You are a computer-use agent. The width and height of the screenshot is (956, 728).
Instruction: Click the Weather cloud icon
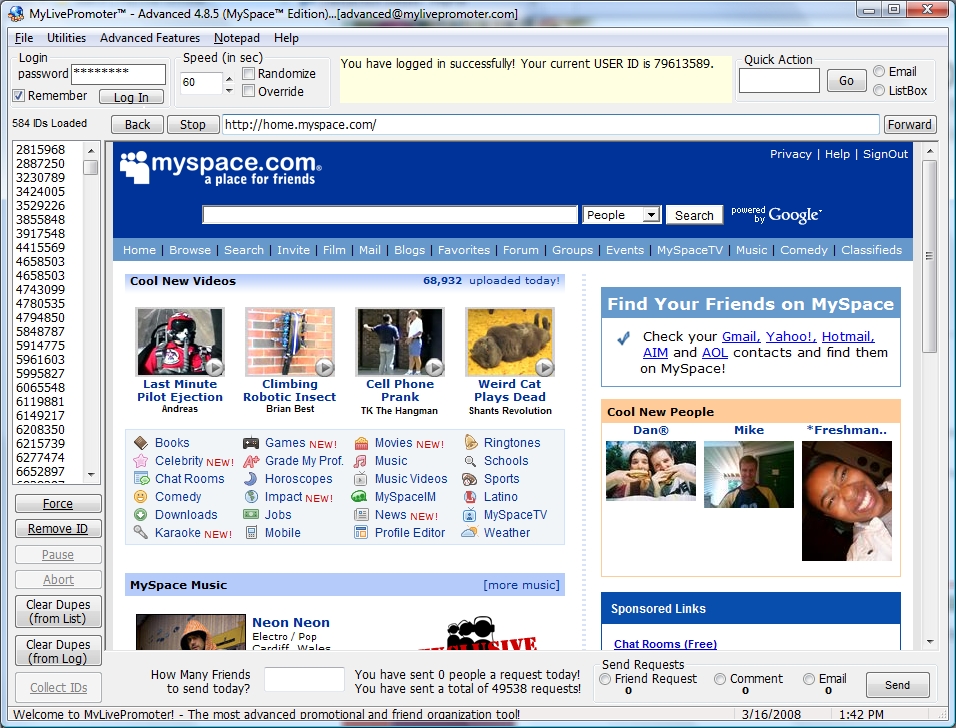469,532
